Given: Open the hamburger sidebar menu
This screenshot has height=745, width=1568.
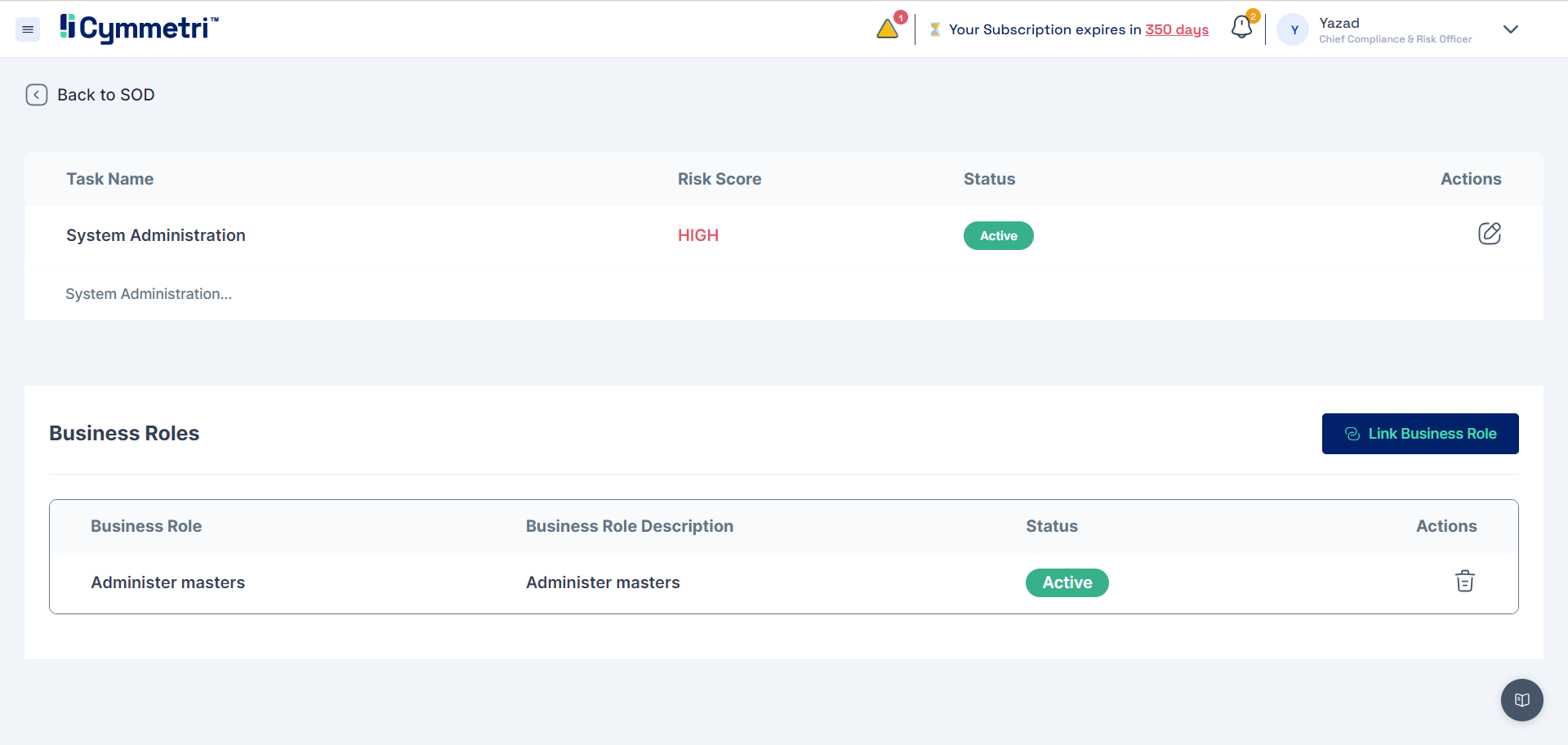Looking at the screenshot, I should [x=28, y=29].
